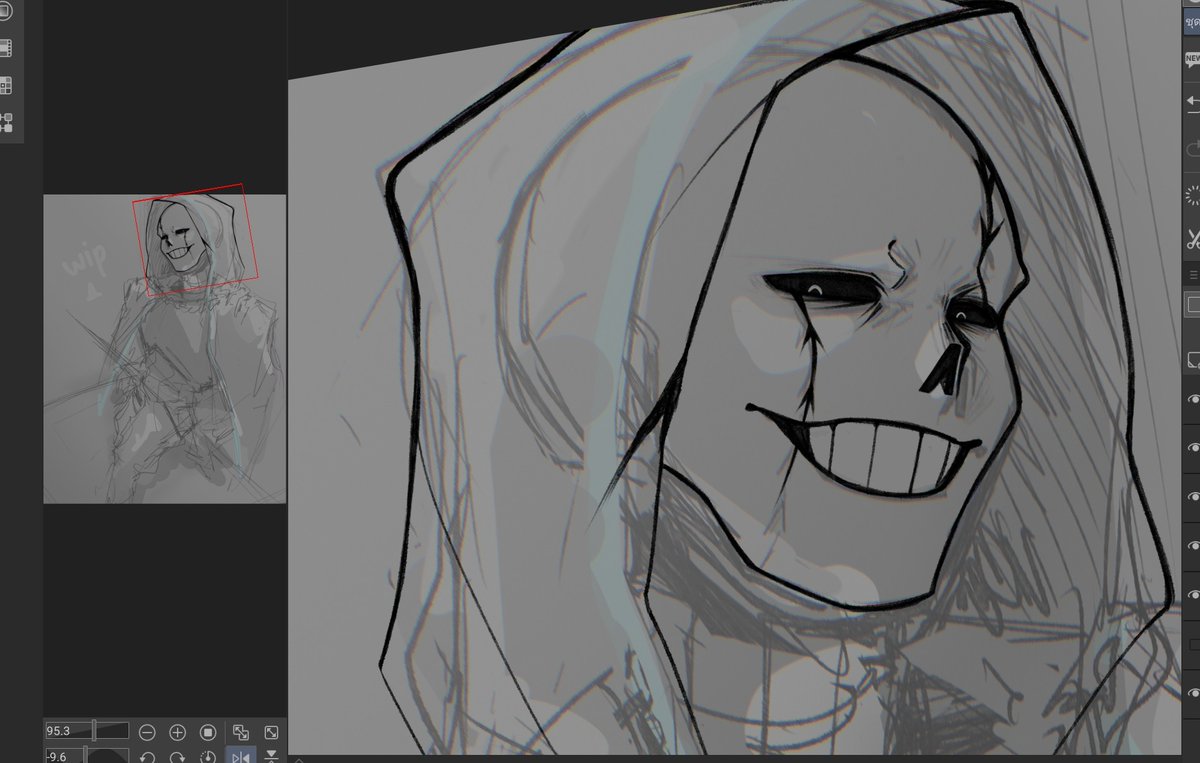
Task: Click the scissors cut icon
Action: [x=1193, y=240]
